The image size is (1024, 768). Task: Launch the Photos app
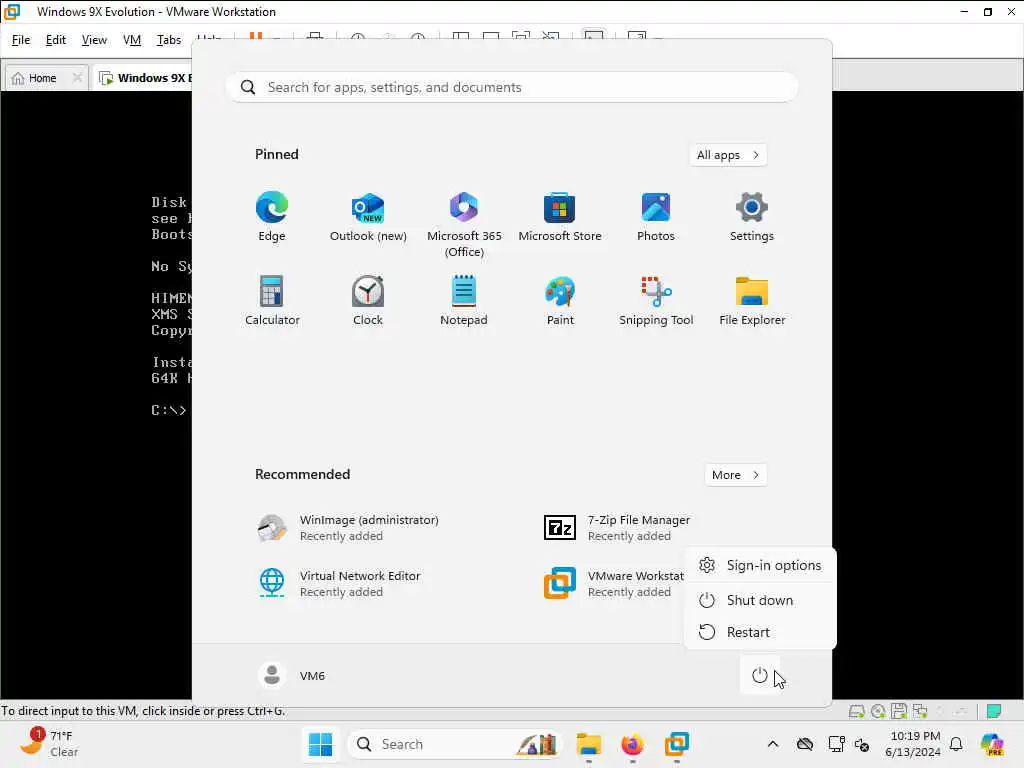[x=656, y=217]
